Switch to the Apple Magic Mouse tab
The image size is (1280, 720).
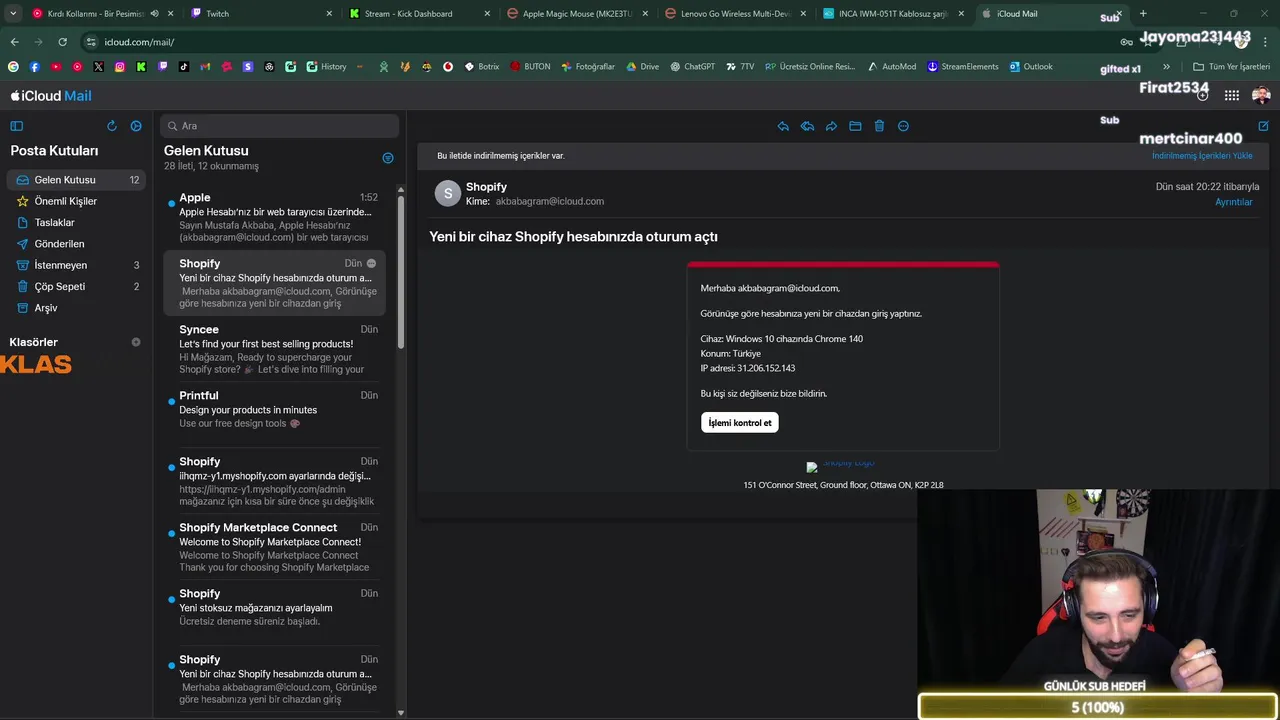click(578, 14)
